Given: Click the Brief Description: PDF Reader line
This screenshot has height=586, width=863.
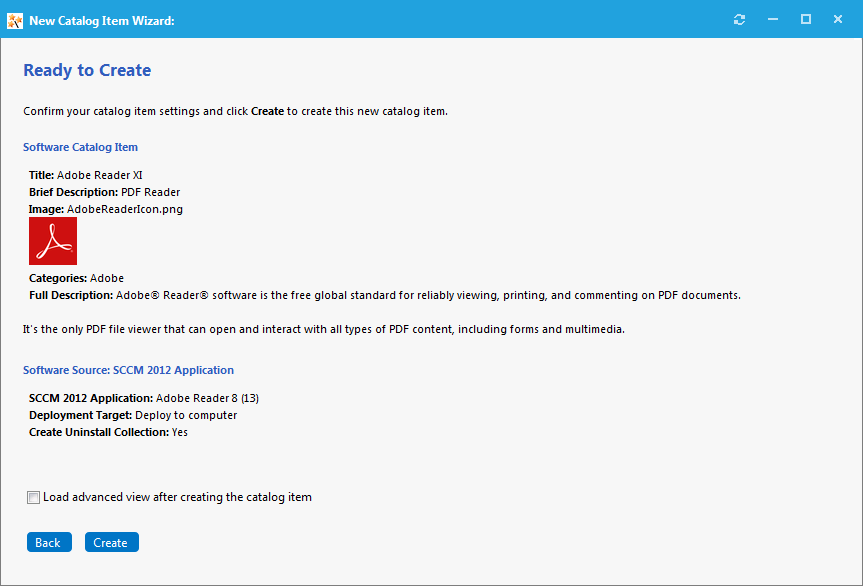Looking at the screenshot, I should point(104,192).
